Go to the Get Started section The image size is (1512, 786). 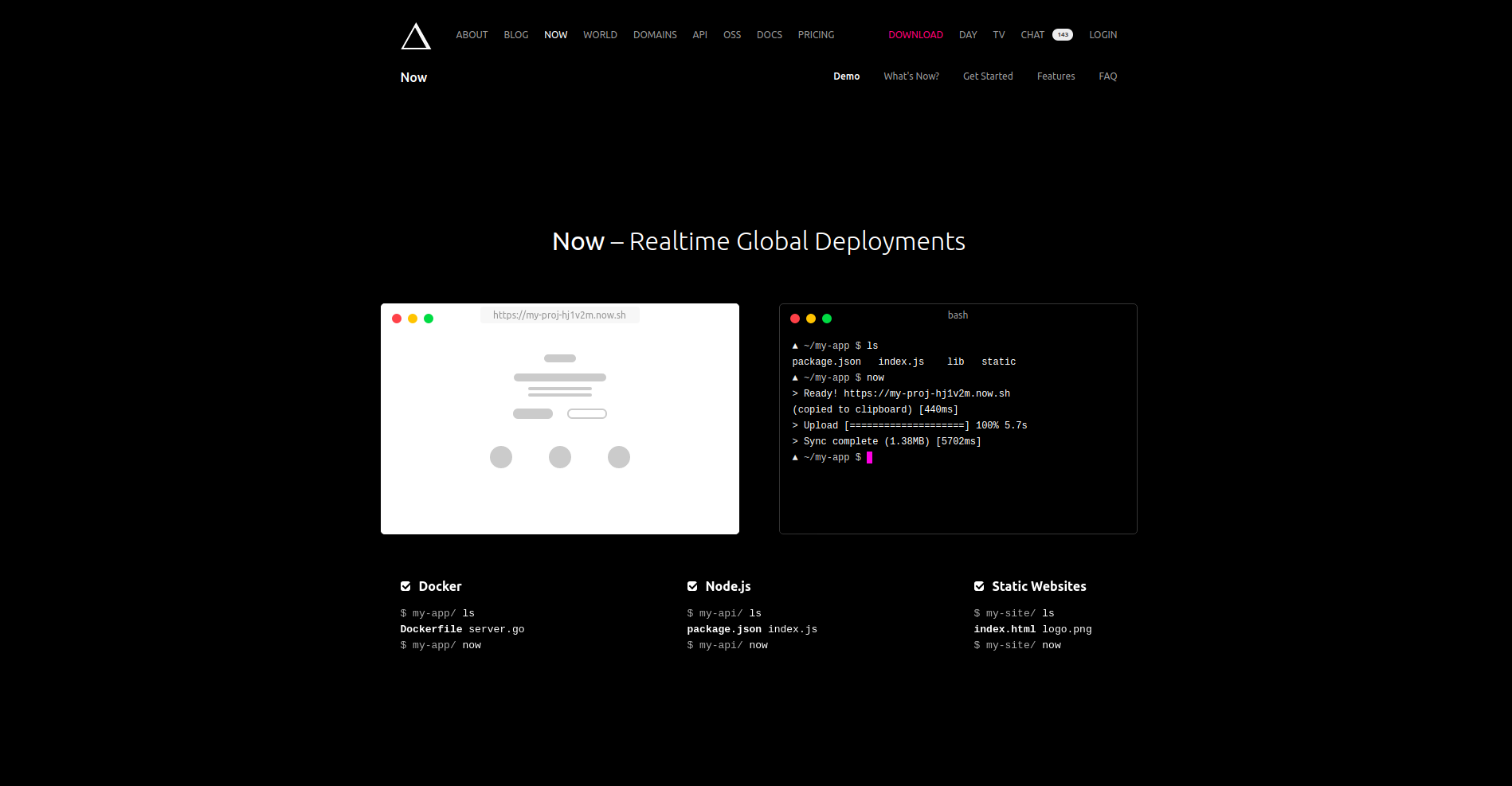click(x=988, y=76)
